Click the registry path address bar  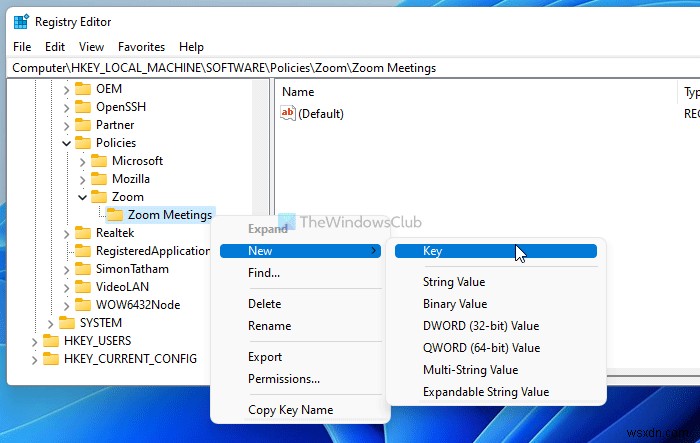click(354, 68)
